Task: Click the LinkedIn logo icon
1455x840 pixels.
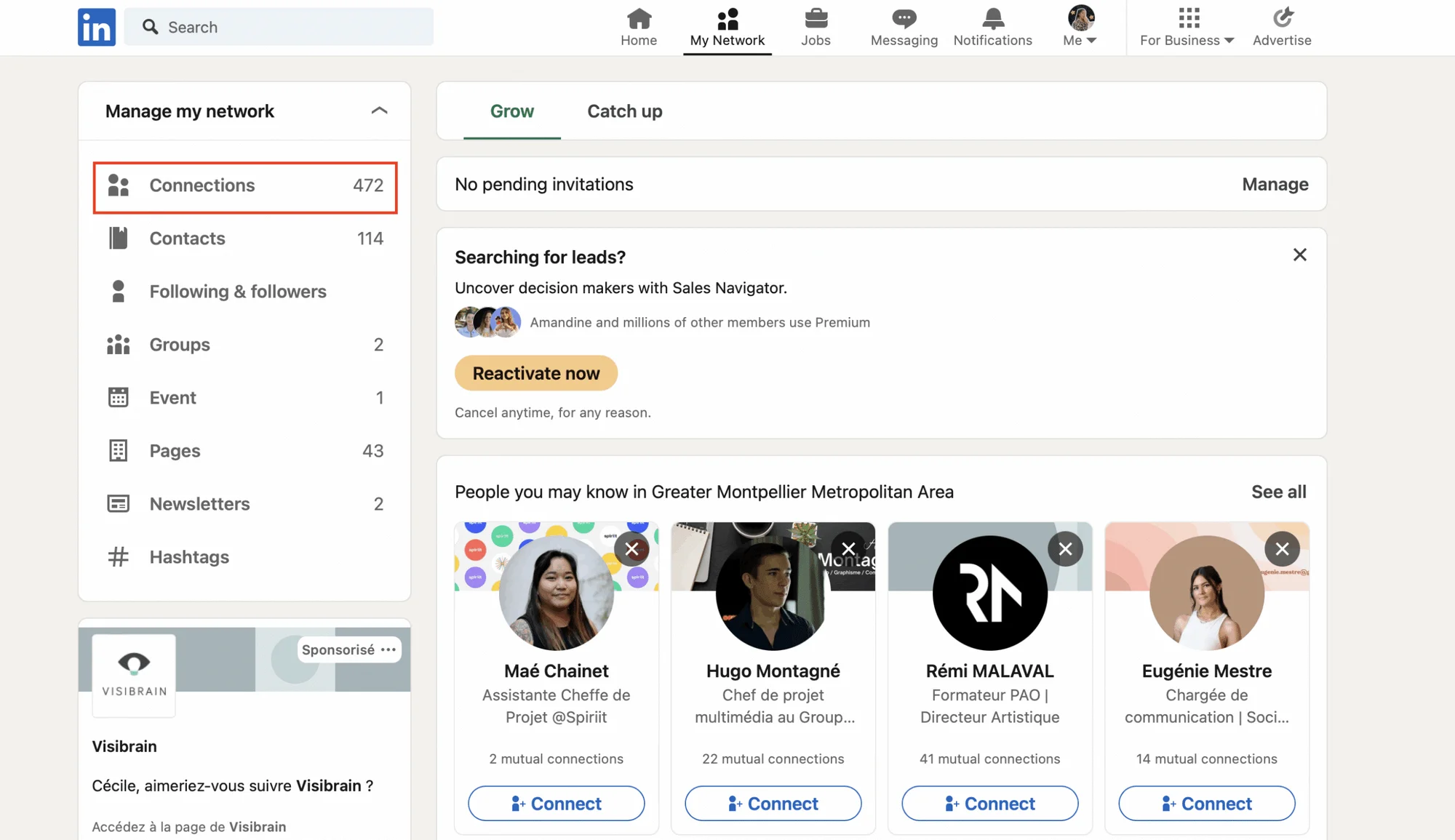Action: (x=97, y=27)
